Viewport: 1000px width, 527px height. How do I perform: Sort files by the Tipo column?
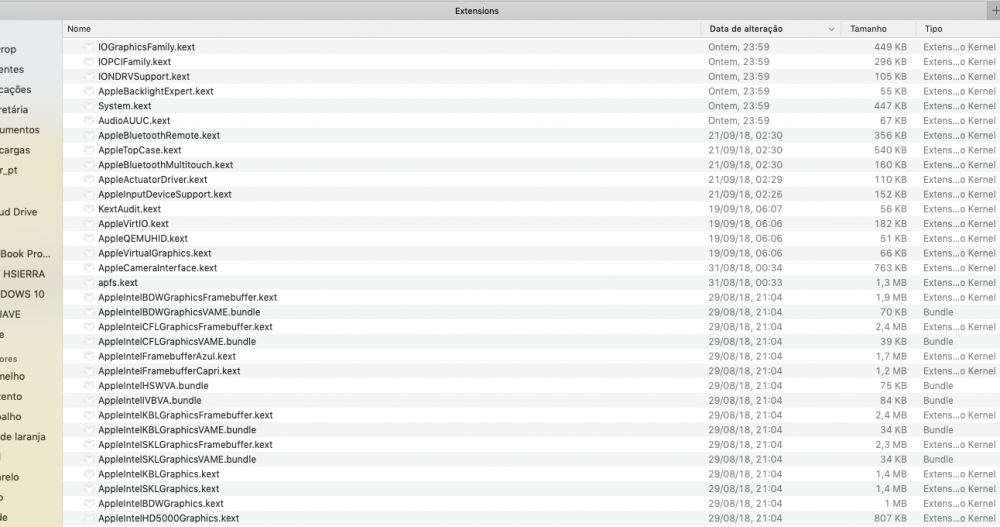click(934, 29)
